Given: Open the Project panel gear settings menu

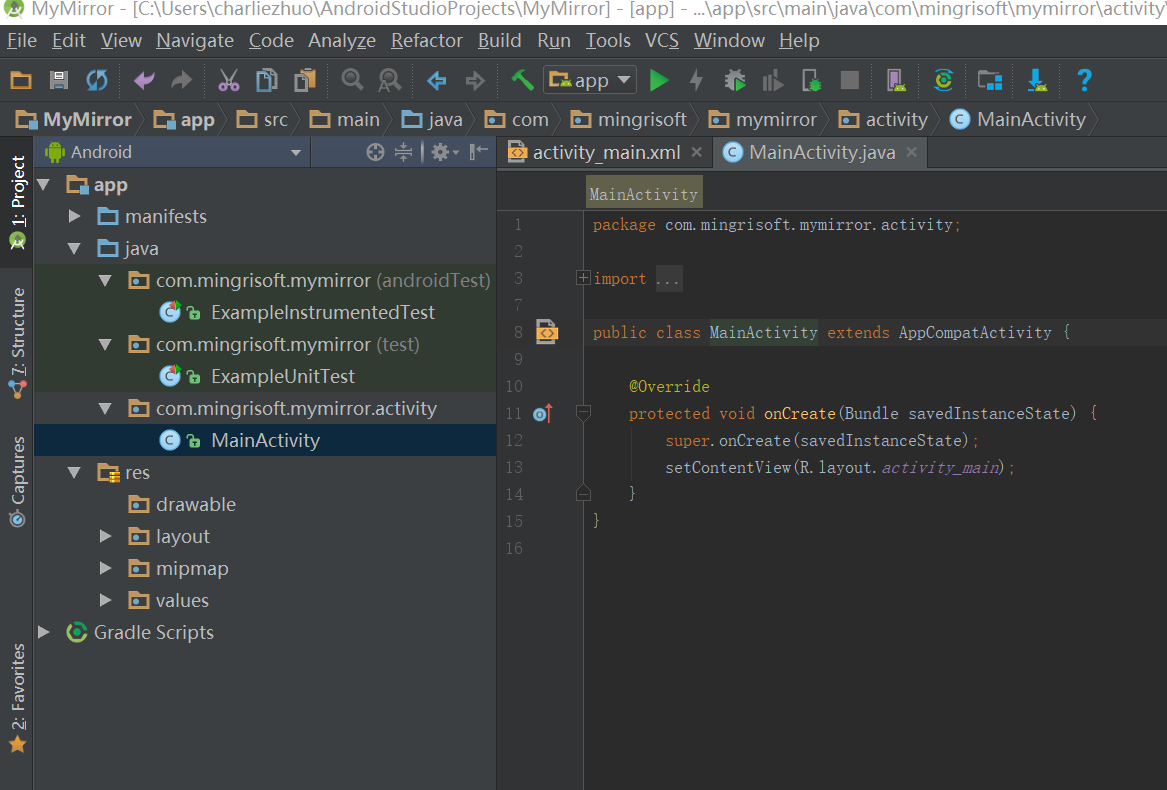Looking at the screenshot, I should (444, 152).
